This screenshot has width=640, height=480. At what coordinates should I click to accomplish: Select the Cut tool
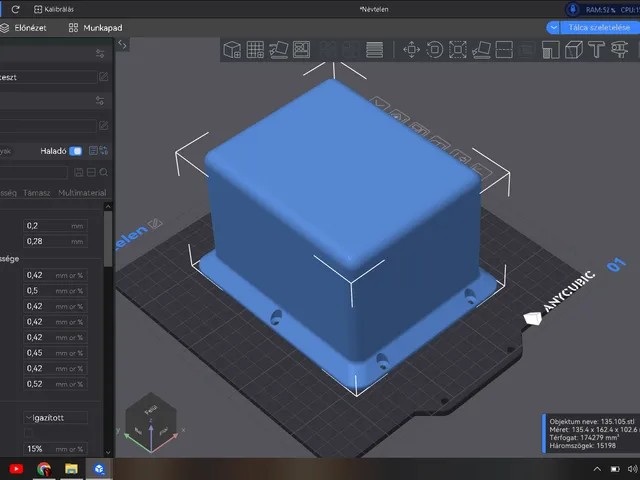(x=504, y=50)
